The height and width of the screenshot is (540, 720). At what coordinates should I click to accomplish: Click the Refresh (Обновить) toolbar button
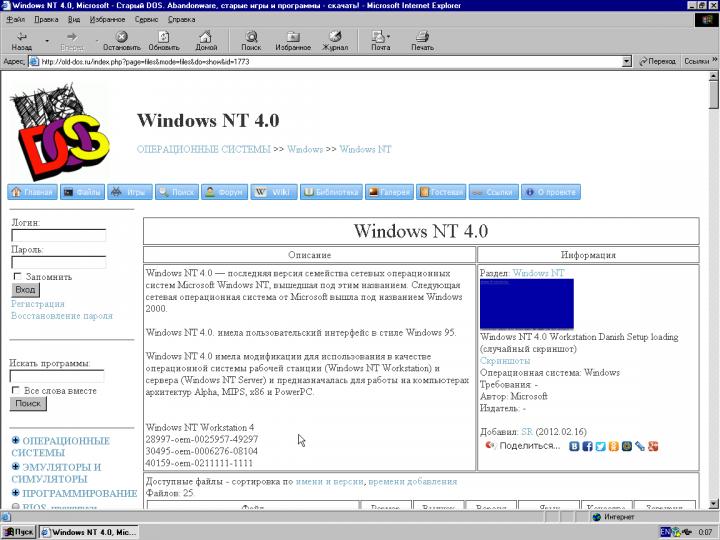pyautogui.click(x=164, y=41)
